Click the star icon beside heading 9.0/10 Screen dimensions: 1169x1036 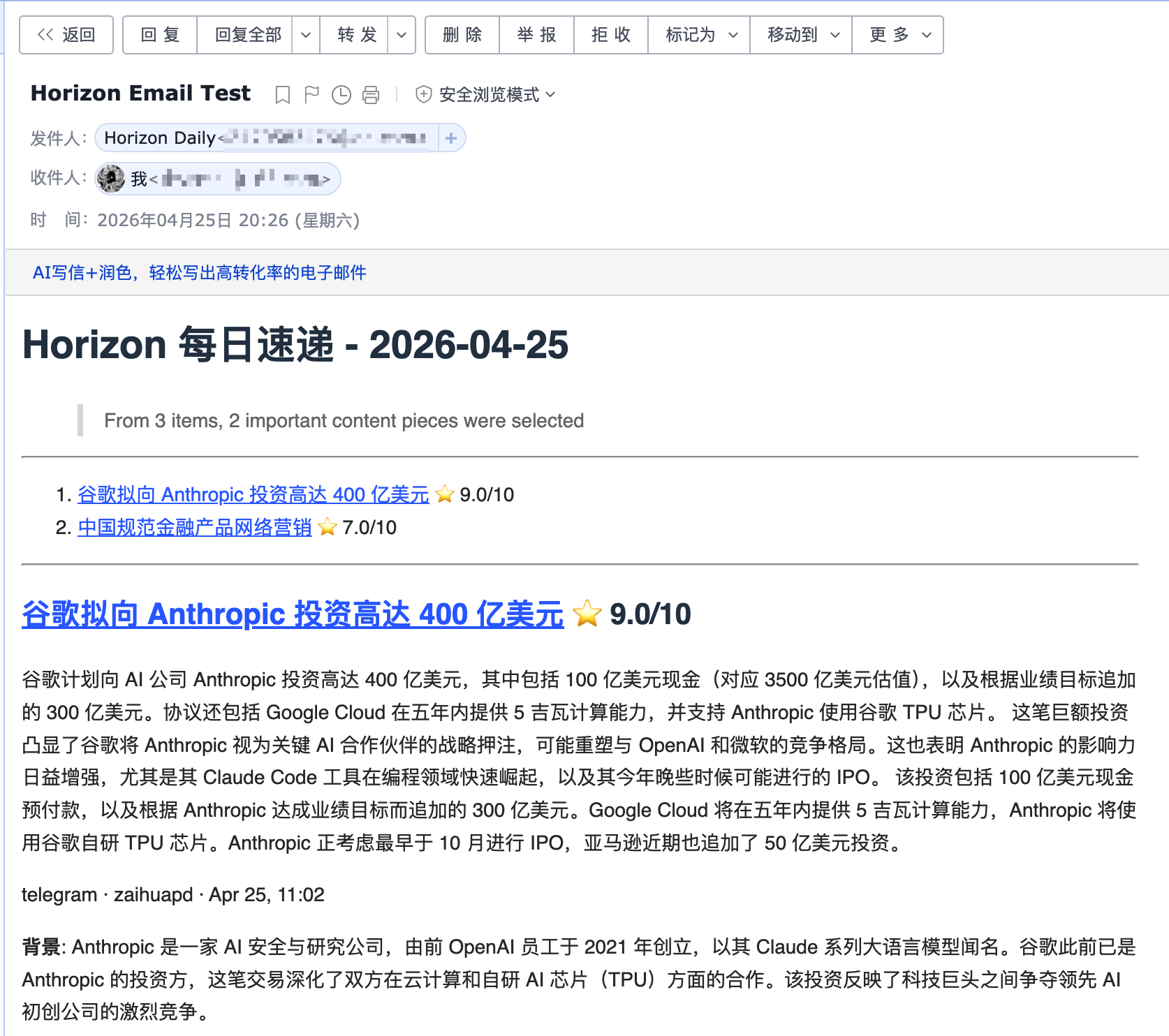[587, 614]
